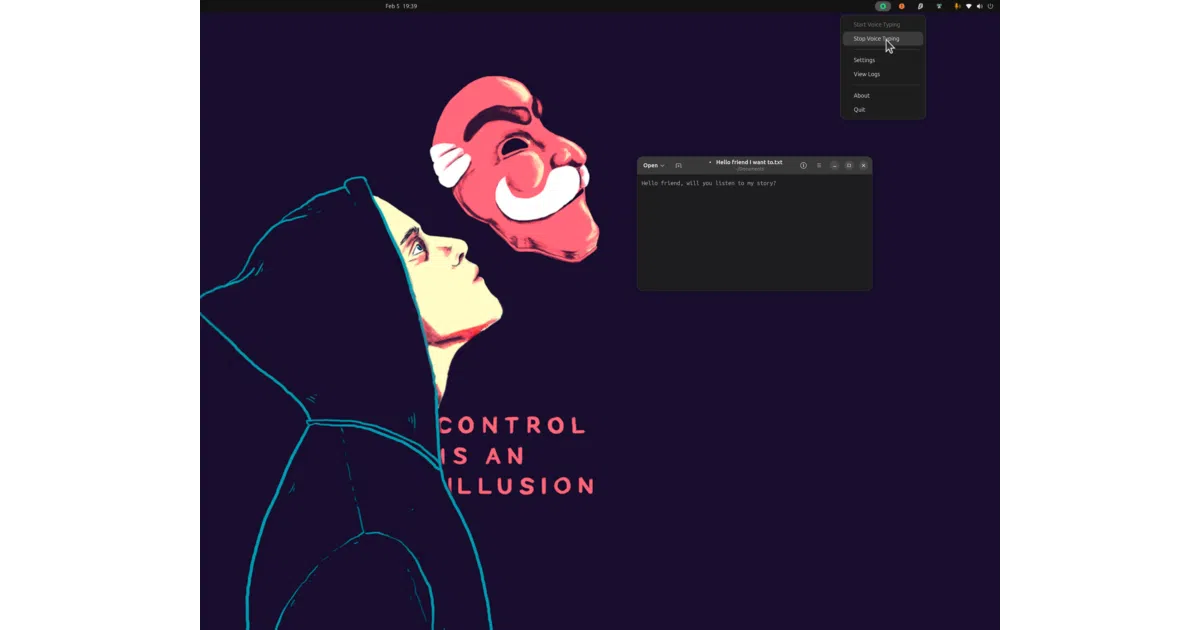Select Start Voice Typing menu entry
The width and height of the screenshot is (1200, 630).
tap(883, 24)
